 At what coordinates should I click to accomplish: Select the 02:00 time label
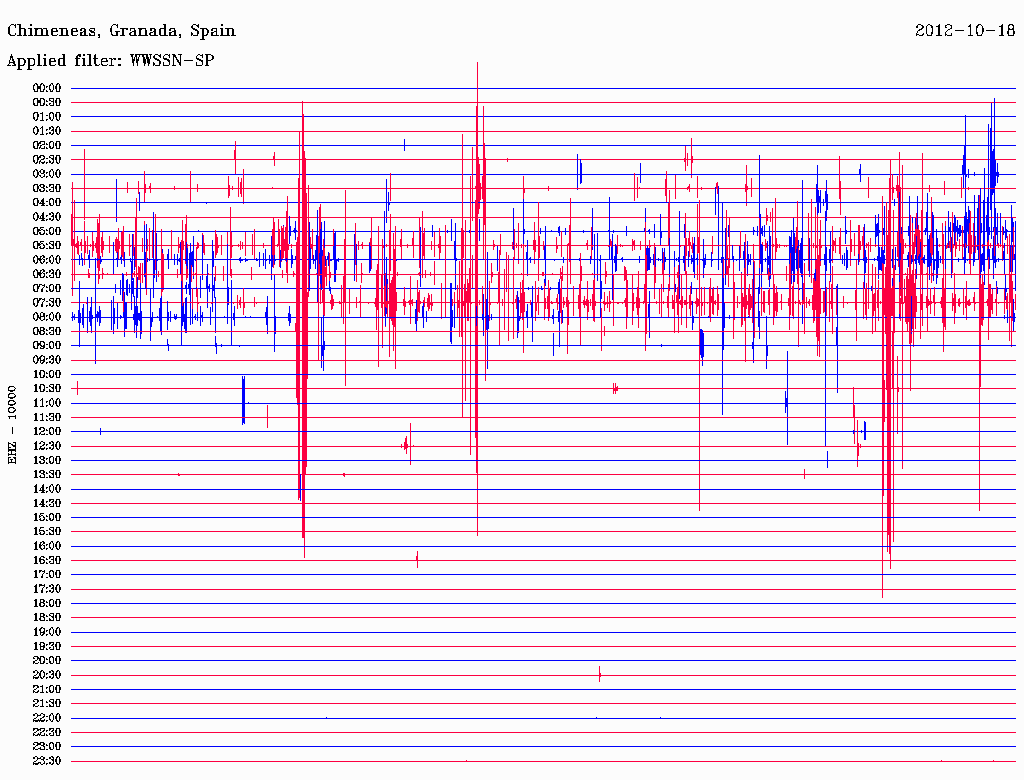coord(46,146)
